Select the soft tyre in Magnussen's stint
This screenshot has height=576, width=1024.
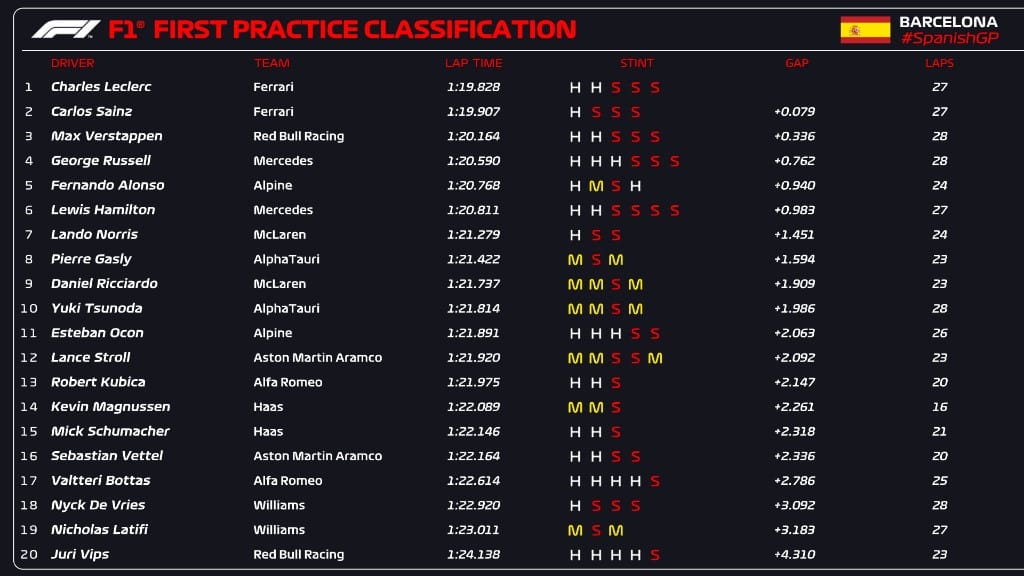tap(616, 407)
